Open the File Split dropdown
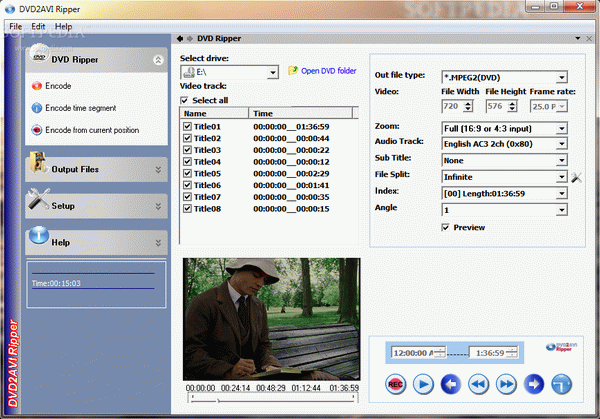 coord(561,177)
